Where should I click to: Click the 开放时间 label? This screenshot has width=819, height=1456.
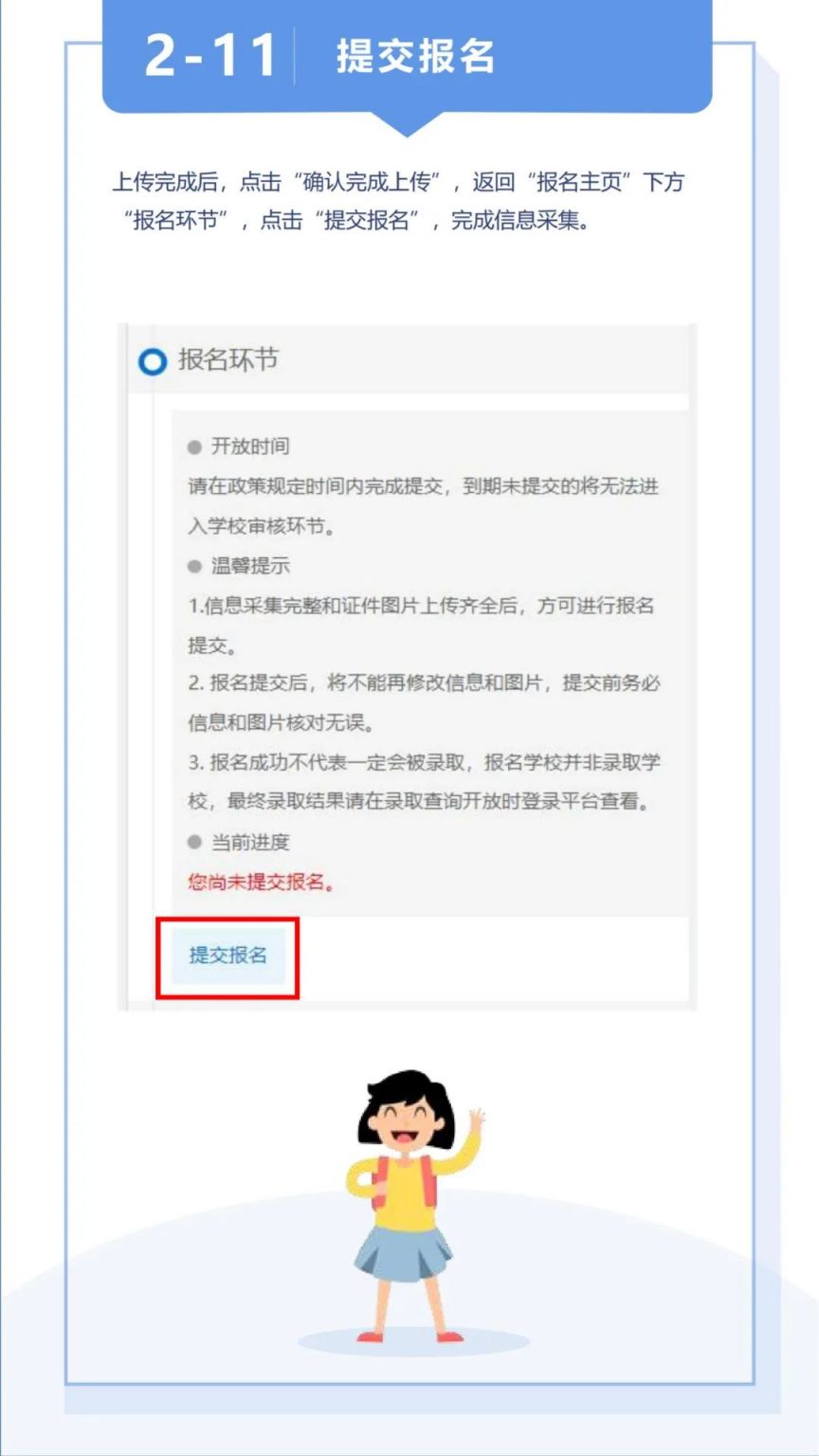[250, 446]
